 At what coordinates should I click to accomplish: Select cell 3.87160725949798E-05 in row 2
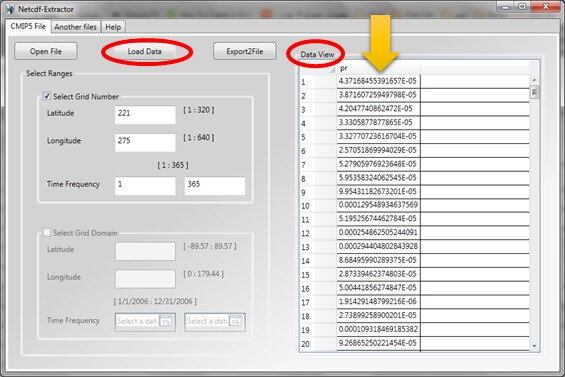coord(378,95)
